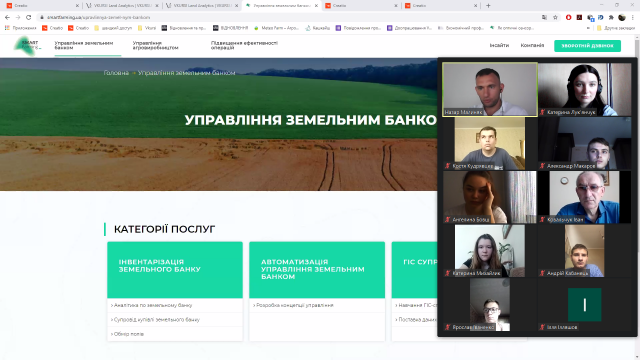Expand the 'швидкий доступ' bookmark folder
Image resolution: width=640 pixels, height=360 pixels.
coord(113,28)
